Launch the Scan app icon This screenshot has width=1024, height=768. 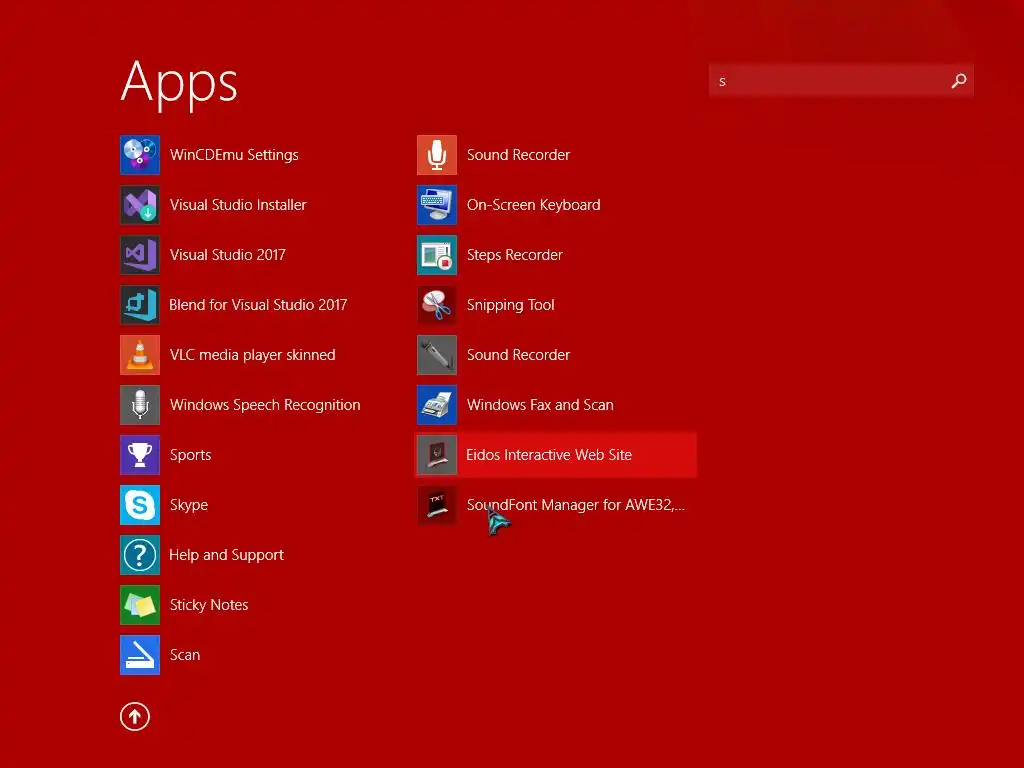[x=140, y=654]
